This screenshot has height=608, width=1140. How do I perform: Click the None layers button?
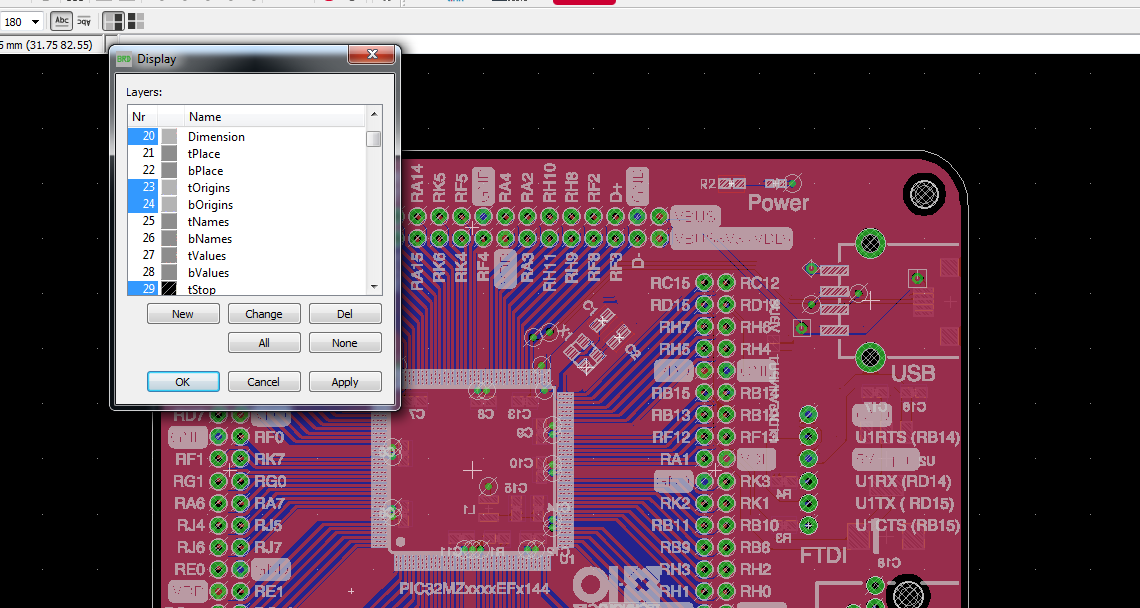pyautogui.click(x=345, y=343)
